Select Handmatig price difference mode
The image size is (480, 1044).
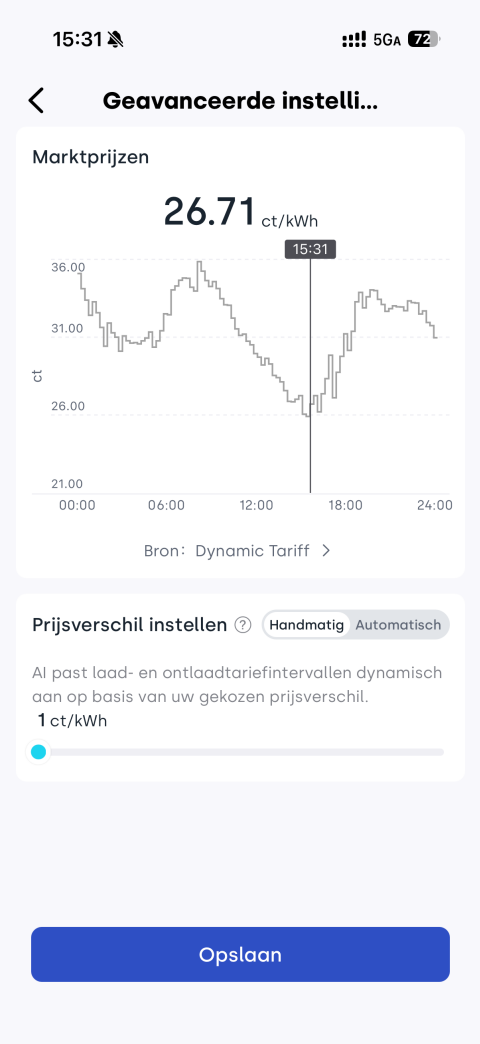click(x=306, y=625)
